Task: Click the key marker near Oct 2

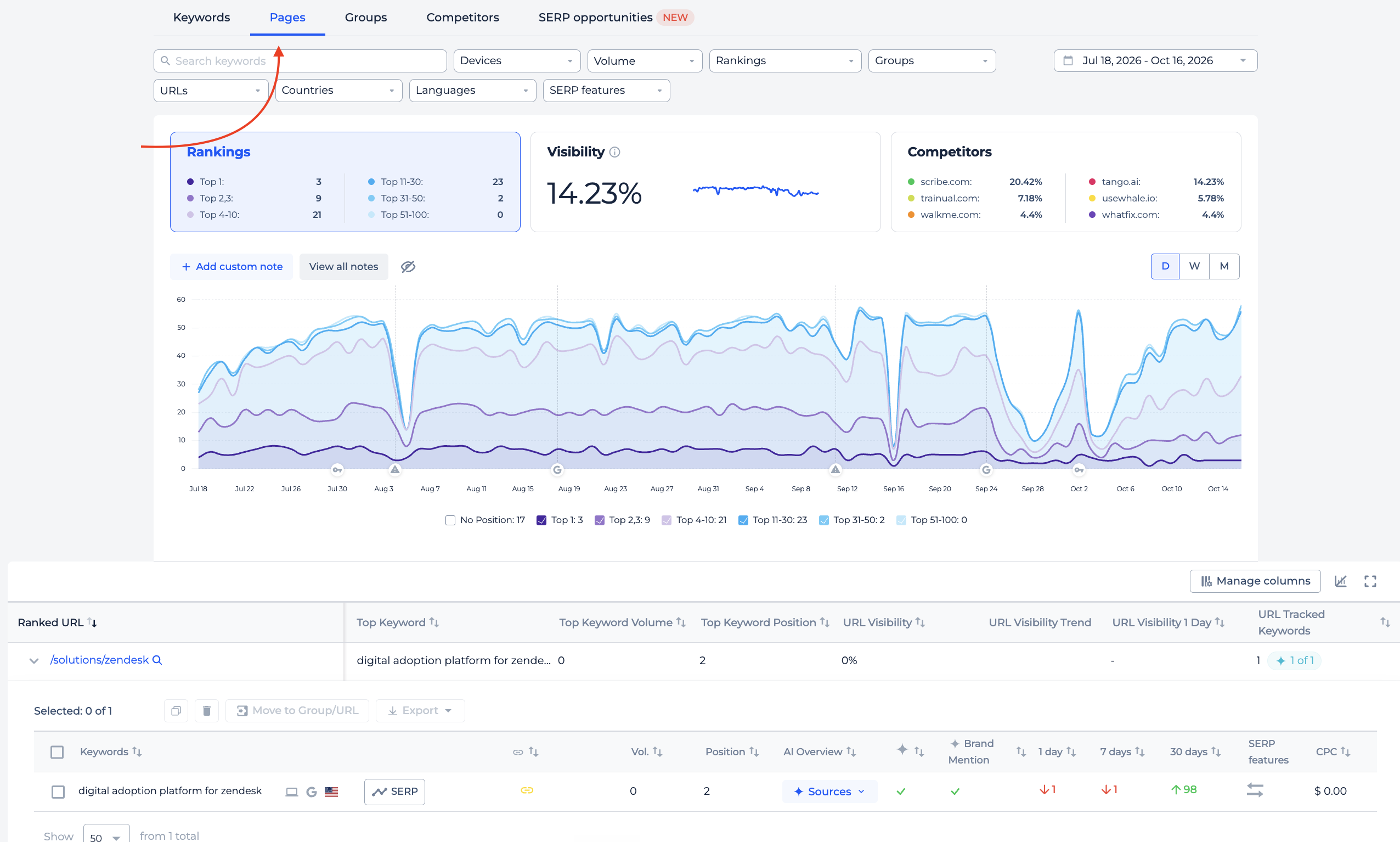Action: (1079, 470)
